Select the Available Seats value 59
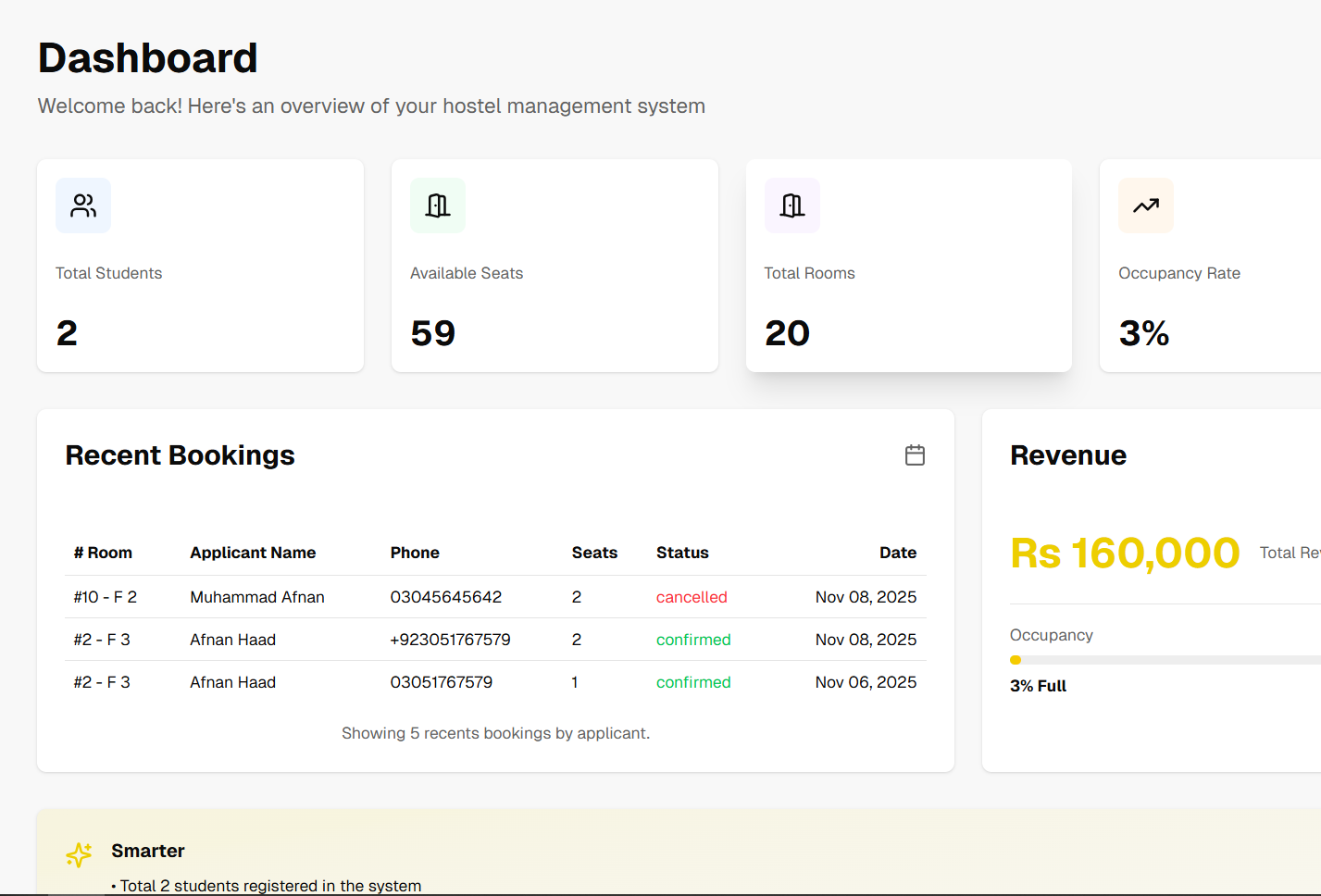This screenshot has width=1321, height=896. point(433,333)
